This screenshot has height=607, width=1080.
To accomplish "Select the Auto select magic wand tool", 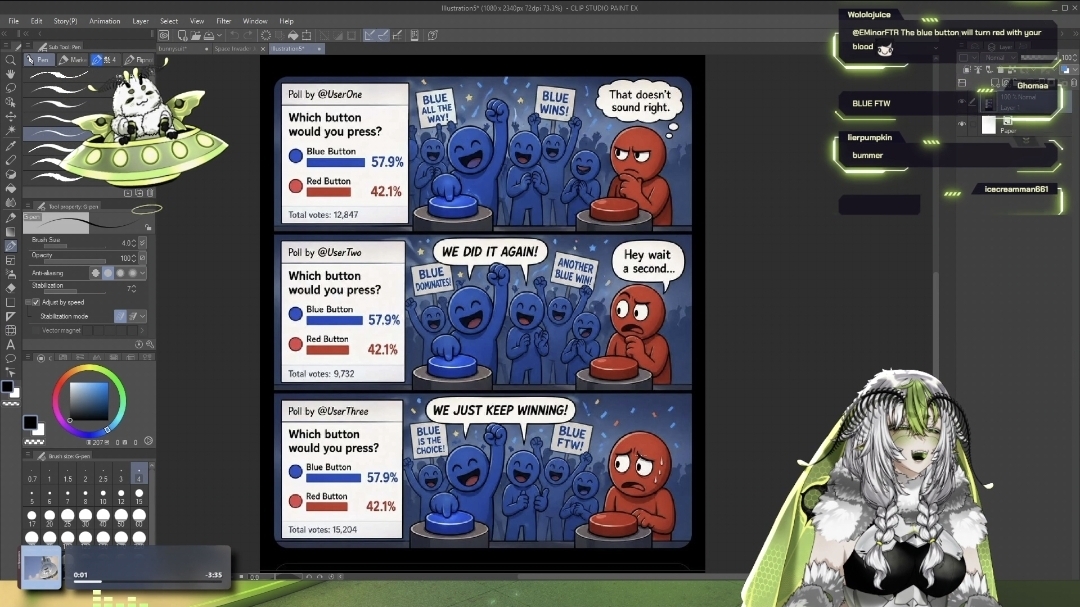I will [x=10, y=130].
